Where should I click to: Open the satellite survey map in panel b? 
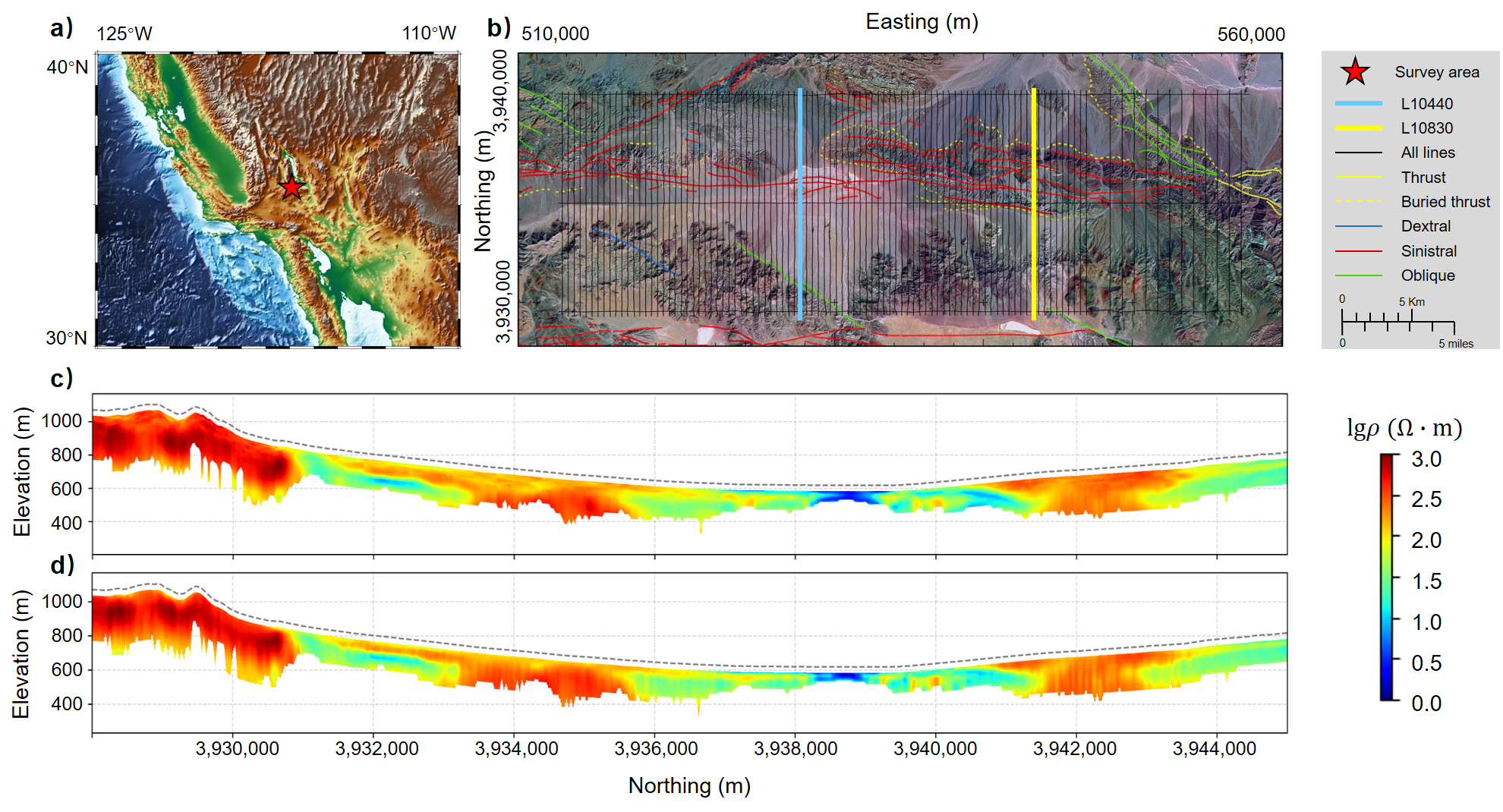pyautogui.click(x=900, y=200)
